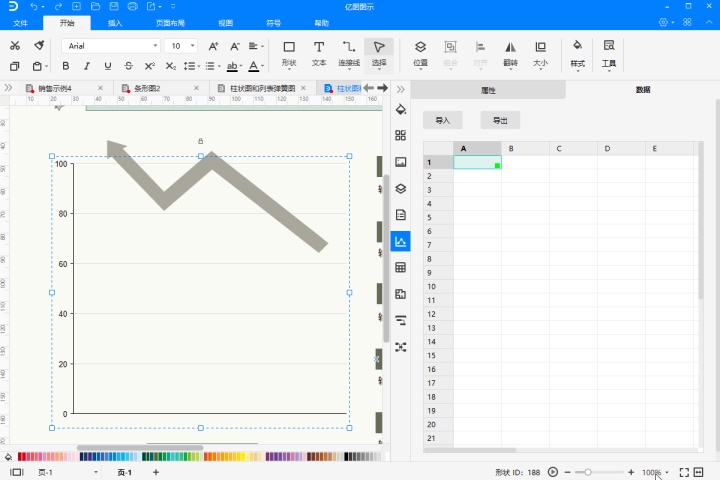Click the format painter brush icon
The width and height of the screenshot is (720, 480).
click(38, 46)
